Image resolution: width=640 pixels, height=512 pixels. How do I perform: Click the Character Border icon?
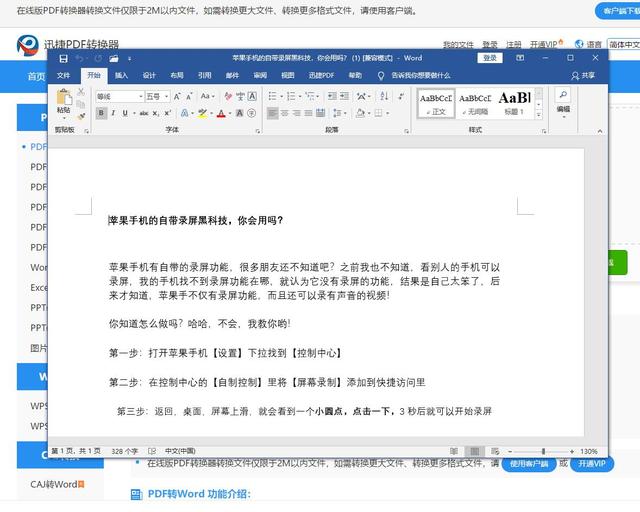coord(252,96)
